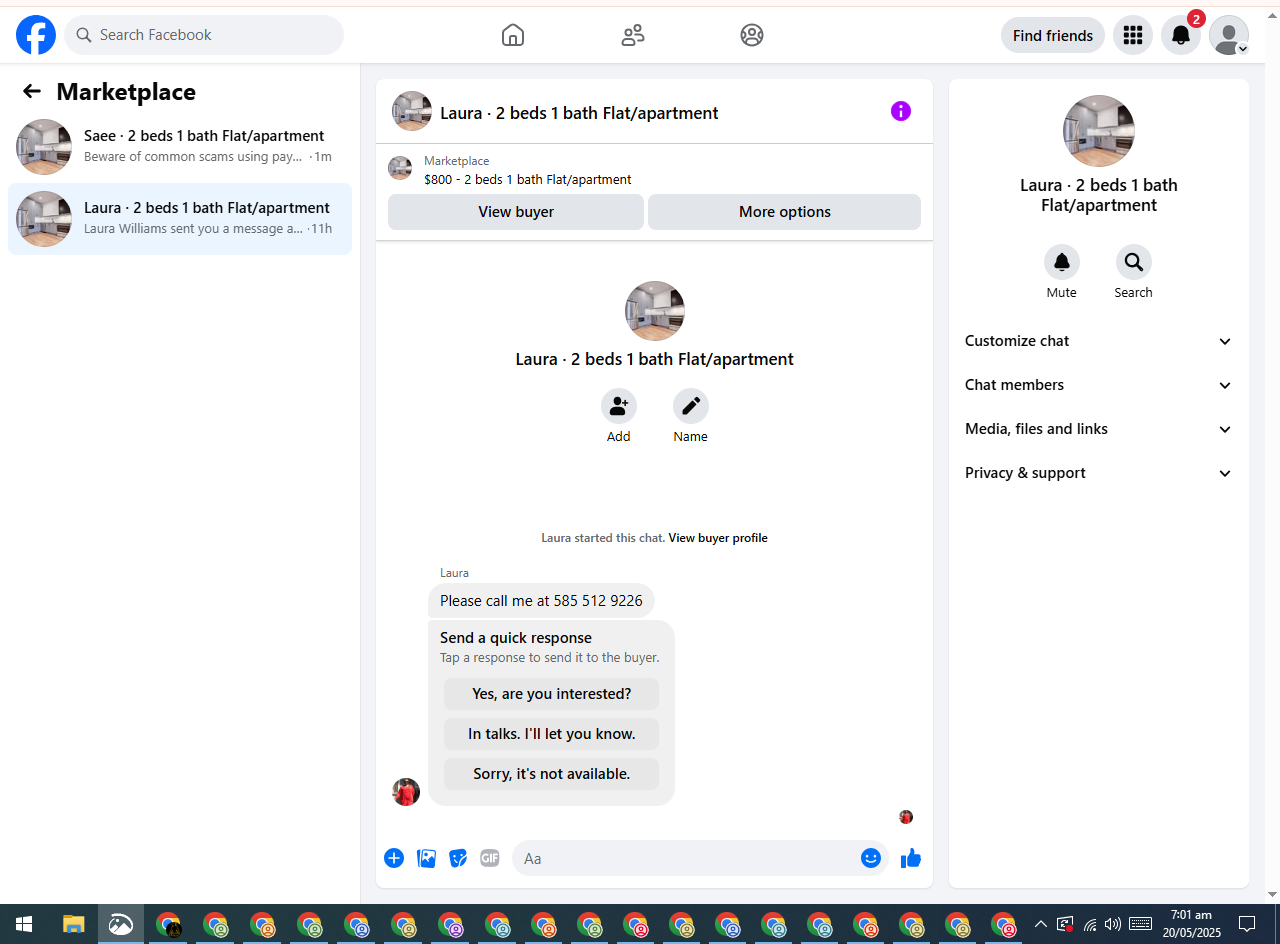Click Laura's avatar beside the quick responses

406,792
